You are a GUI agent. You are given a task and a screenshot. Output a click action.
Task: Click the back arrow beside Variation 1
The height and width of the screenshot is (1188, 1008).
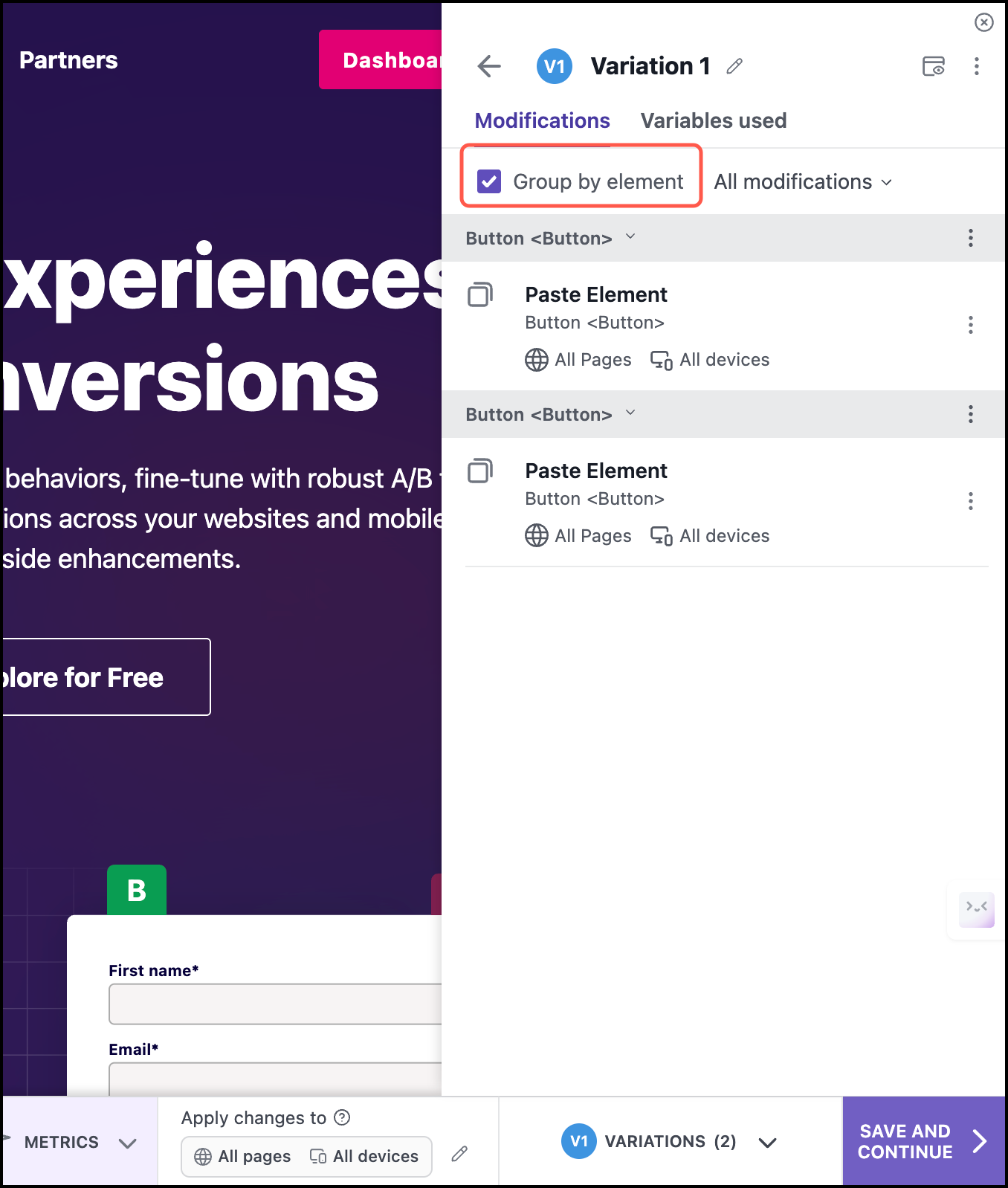tap(489, 66)
